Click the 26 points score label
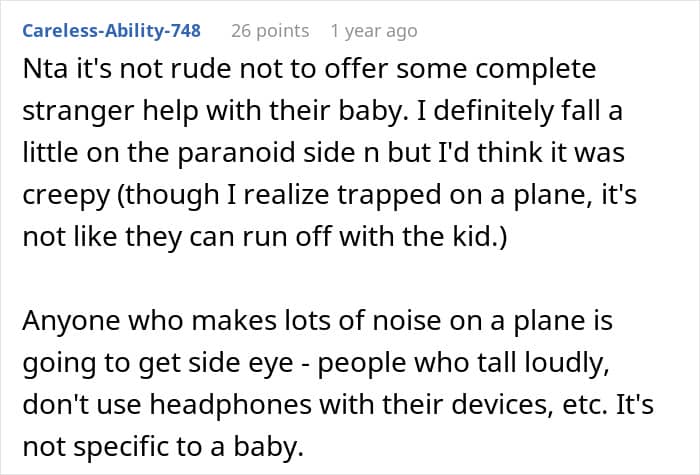Image resolution: width=700 pixels, height=475 pixels. [270, 31]
